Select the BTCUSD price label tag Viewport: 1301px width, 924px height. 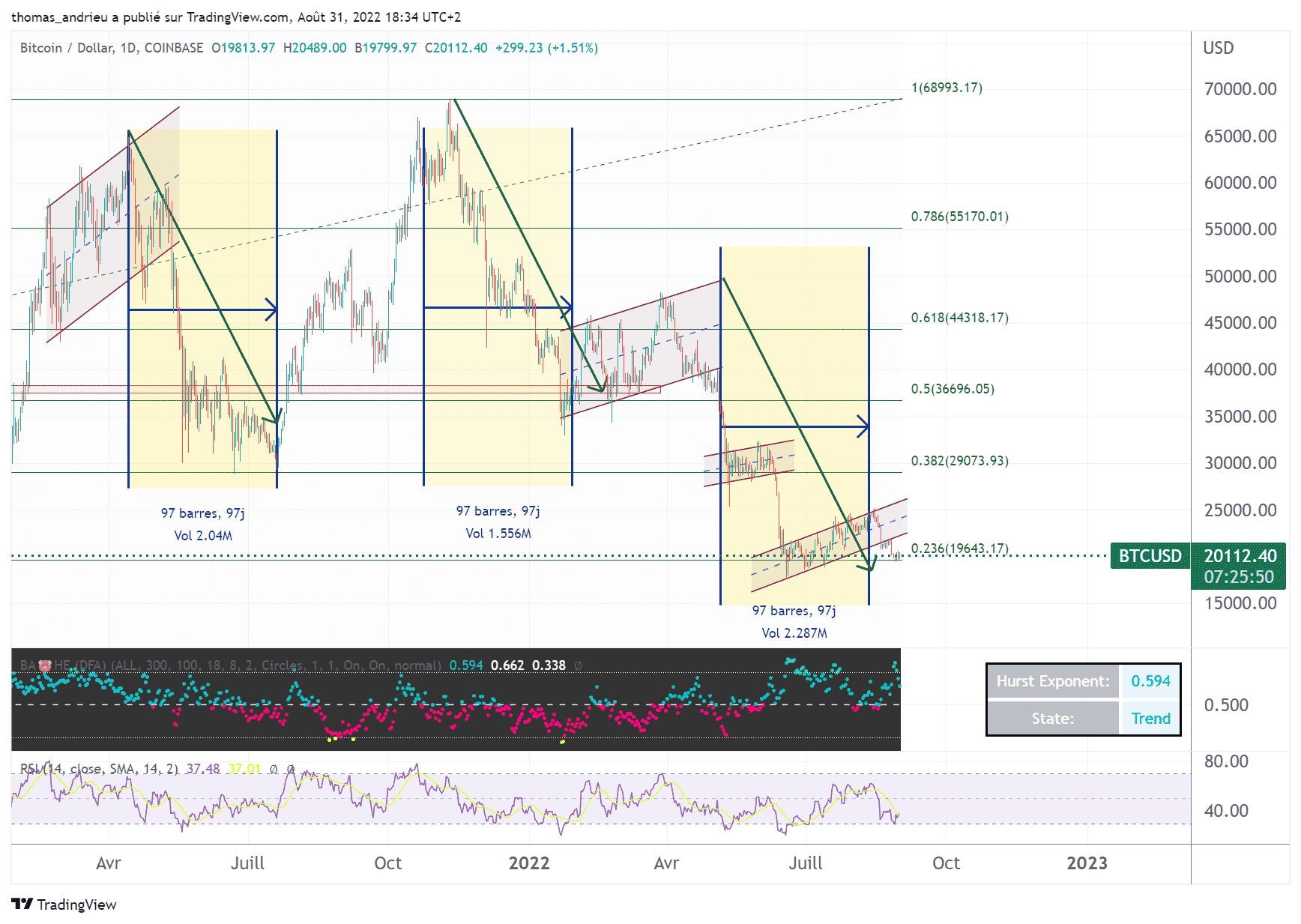click(1150, 556)
